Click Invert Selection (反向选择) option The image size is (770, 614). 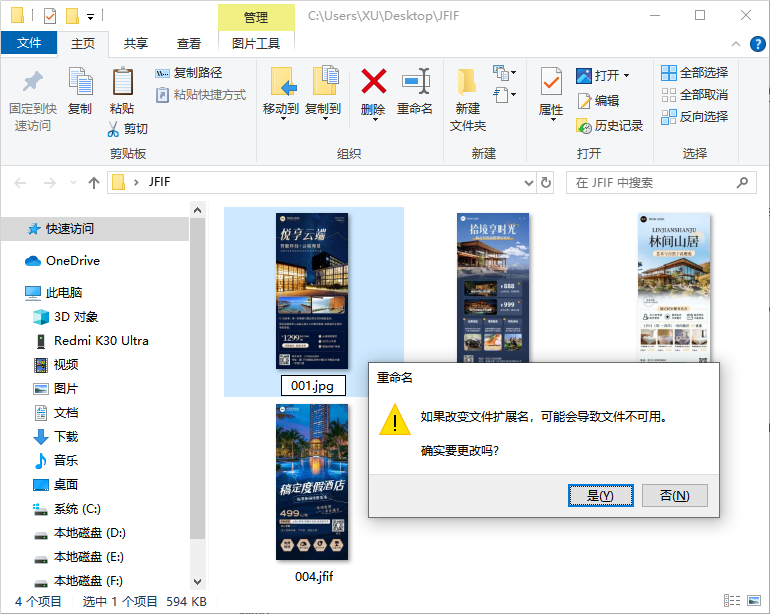[694, 117]
